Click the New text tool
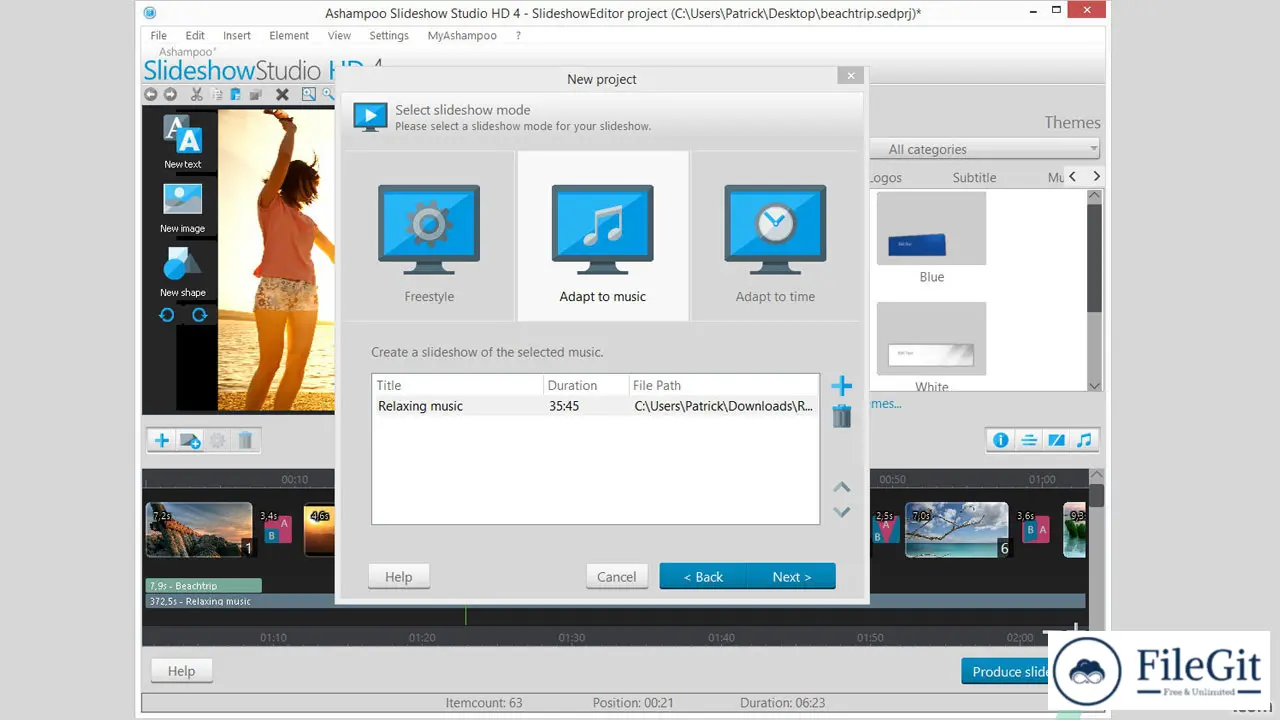The image size is (1280, 720). (183, 141)
